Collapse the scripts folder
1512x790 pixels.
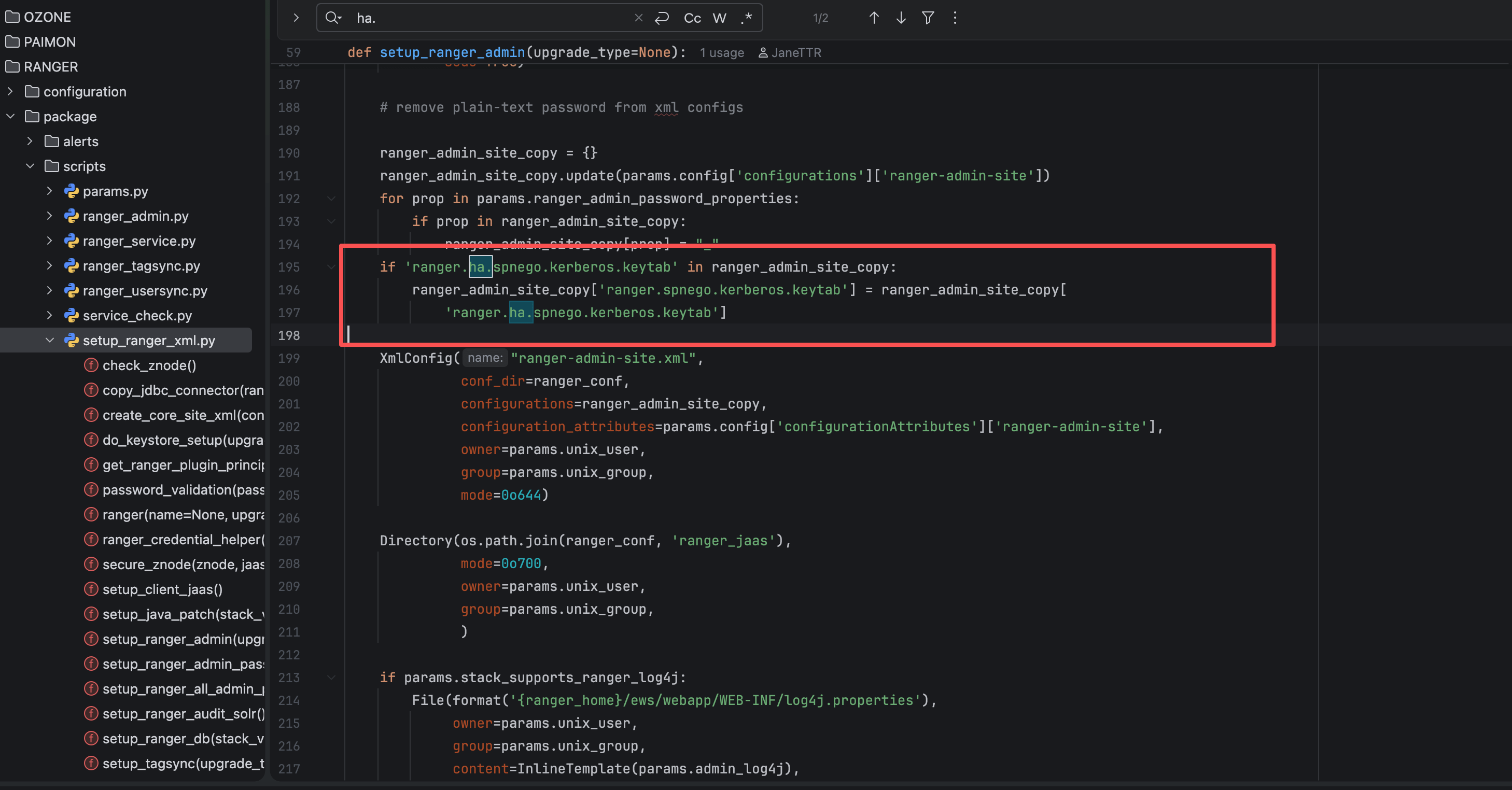pyautogui.click(x=30, y=166)
